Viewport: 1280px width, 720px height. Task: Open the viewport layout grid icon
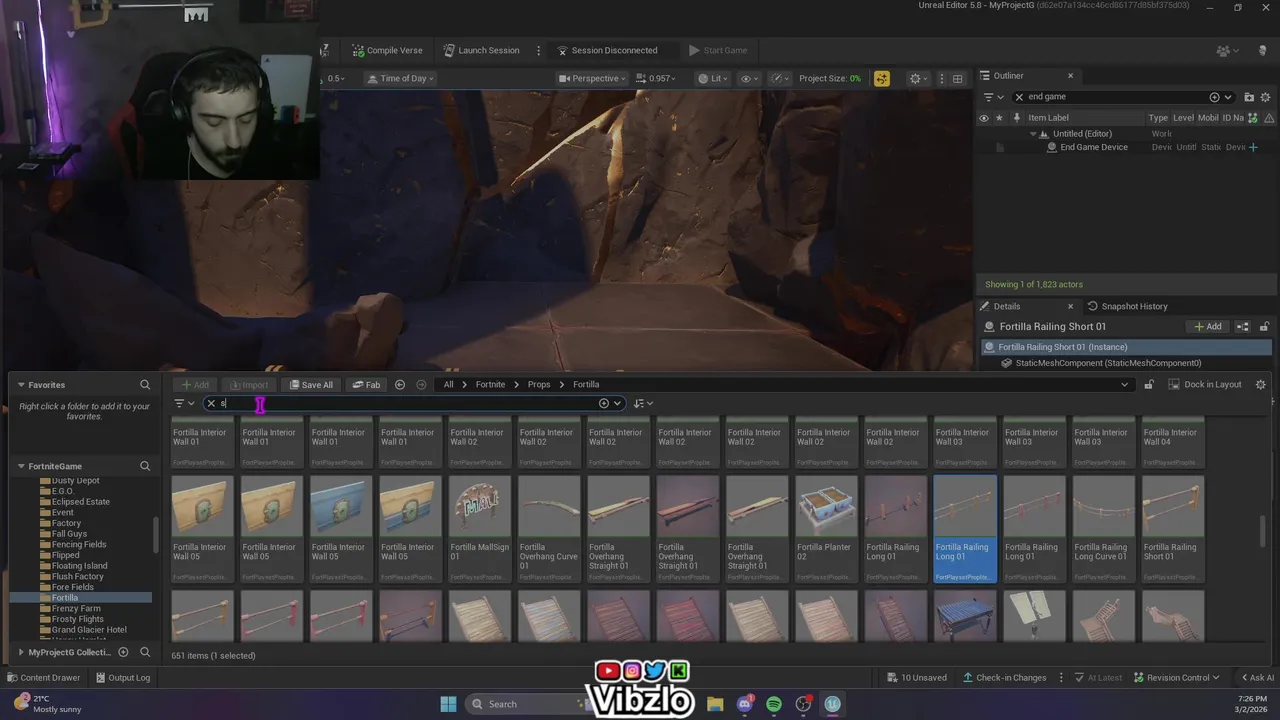tap(957, 78)
